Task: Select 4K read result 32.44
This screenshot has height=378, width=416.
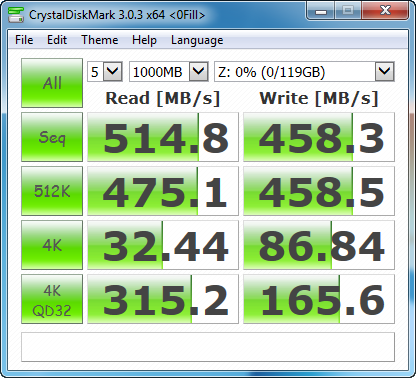Action: [x=163, y=245]
